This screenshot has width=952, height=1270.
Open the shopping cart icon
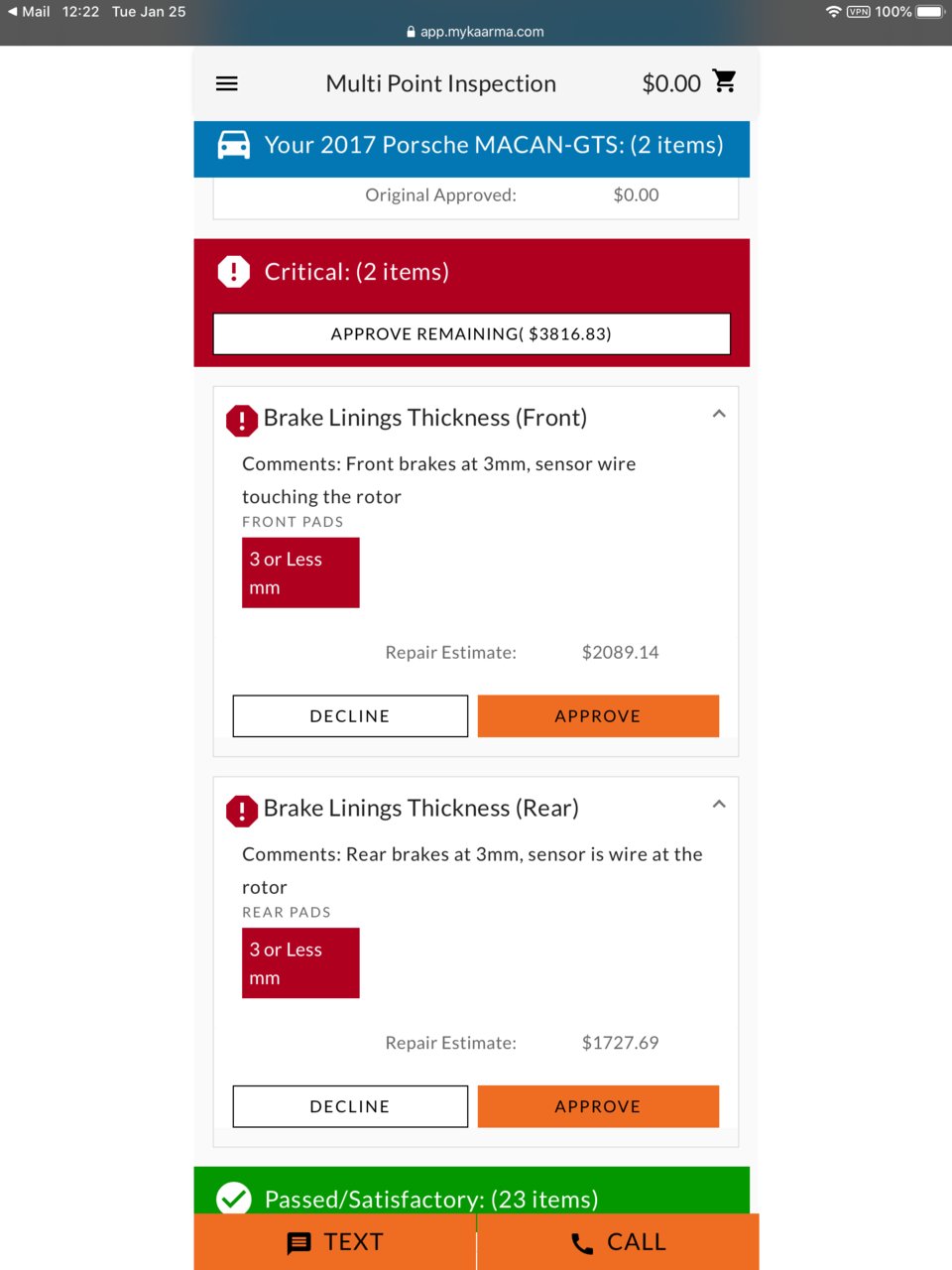725,81
